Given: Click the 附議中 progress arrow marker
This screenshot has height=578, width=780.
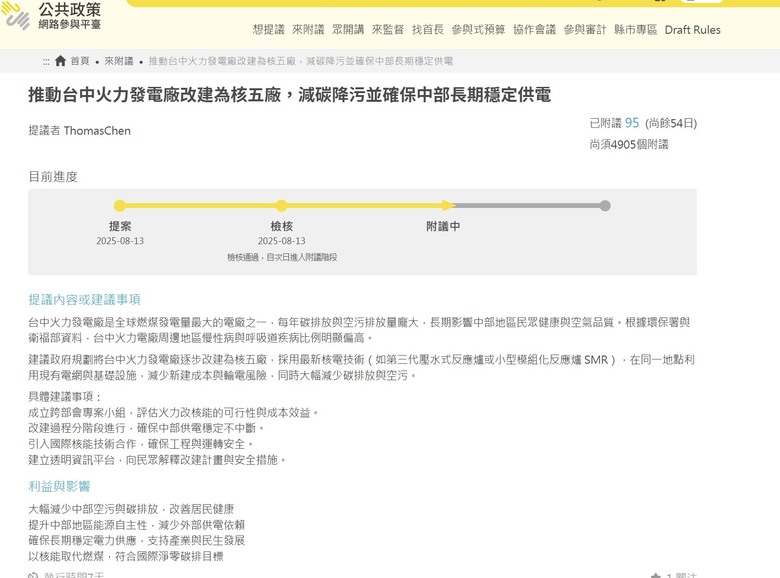Looking at the screenshot, I should point(448,205).
